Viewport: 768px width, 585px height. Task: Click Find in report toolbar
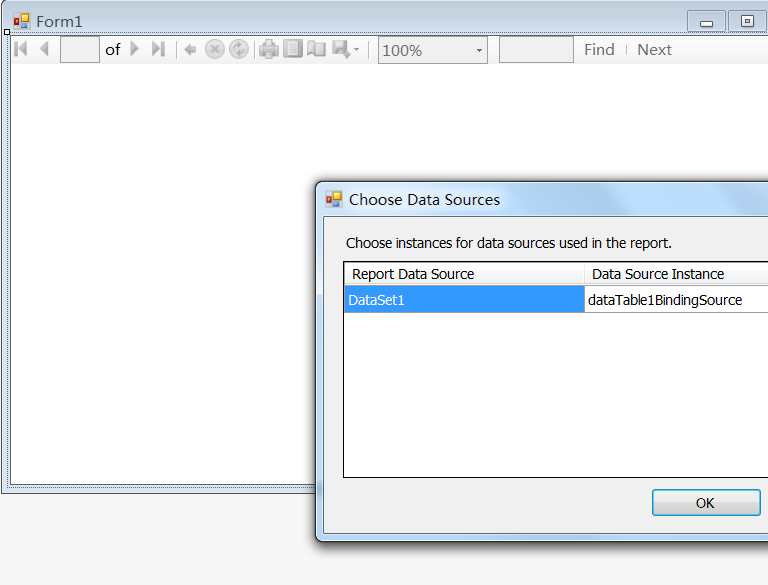pos(599,49)
